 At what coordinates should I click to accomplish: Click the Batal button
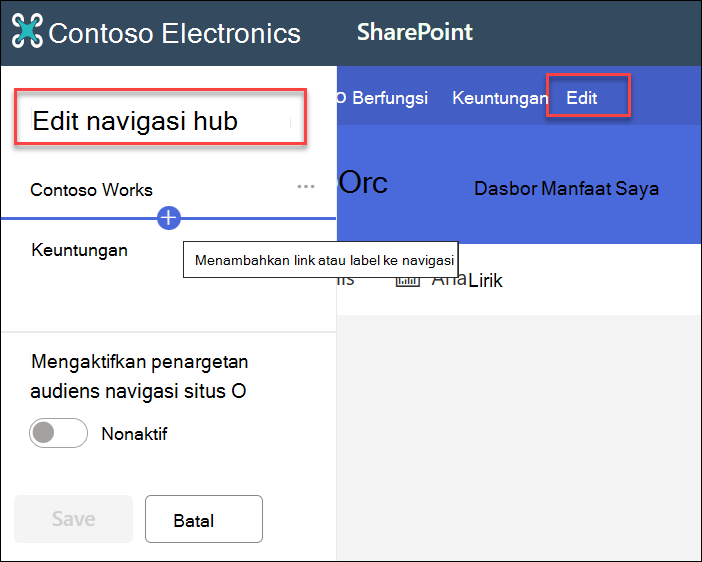click(x=204, y=519)
